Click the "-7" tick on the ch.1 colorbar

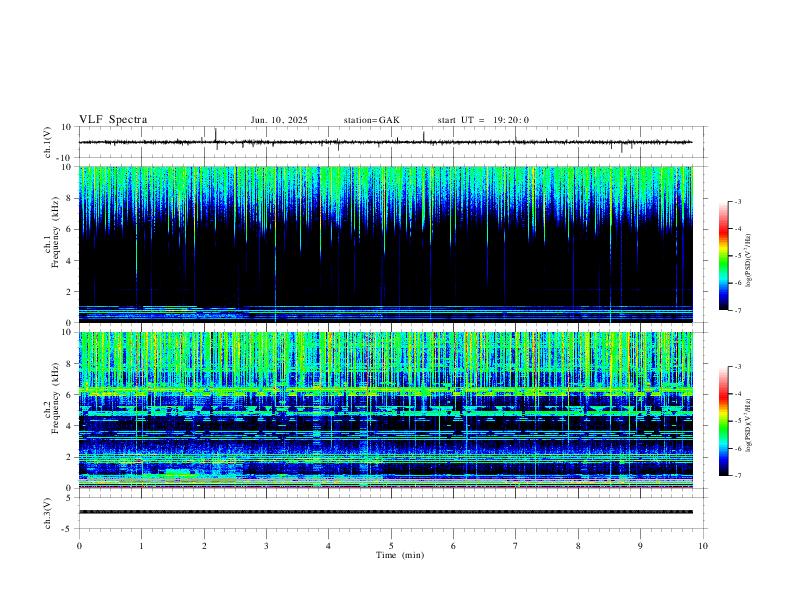pos(737,310)
